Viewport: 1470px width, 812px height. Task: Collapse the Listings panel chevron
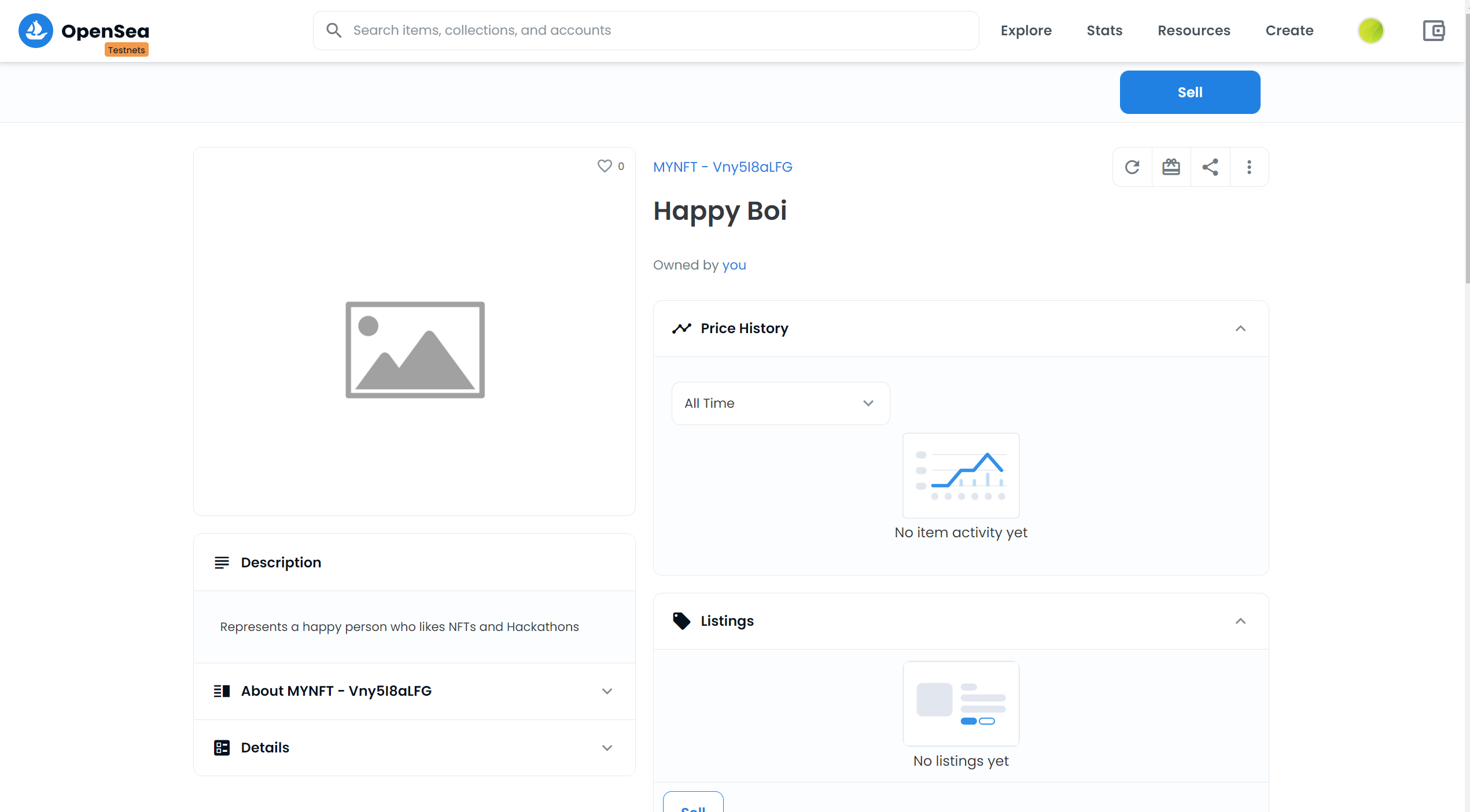[1240, 621]
